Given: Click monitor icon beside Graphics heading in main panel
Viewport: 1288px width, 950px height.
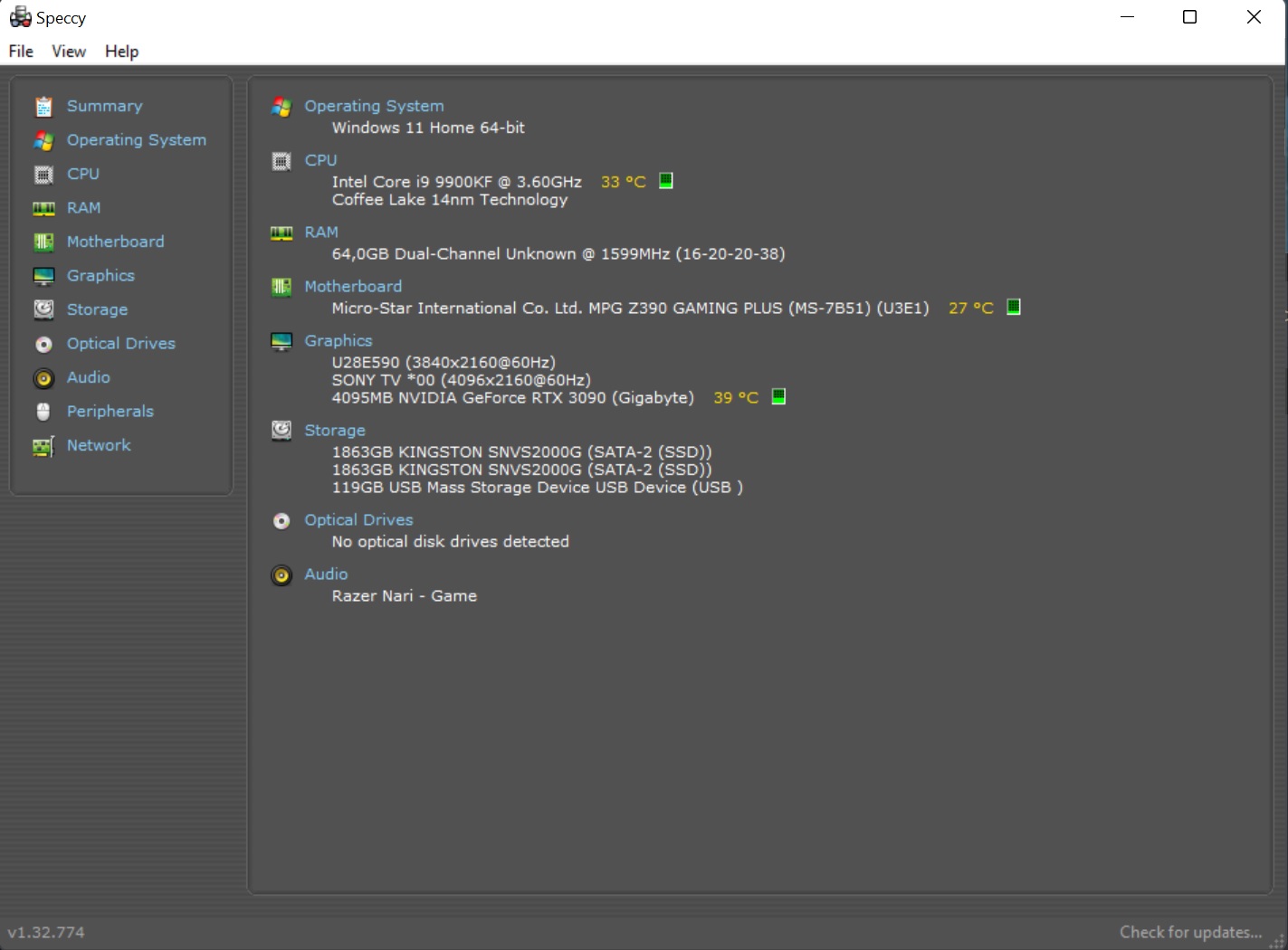Looking at the screenshot, I should pyautogui.click(x=281, y=341).
